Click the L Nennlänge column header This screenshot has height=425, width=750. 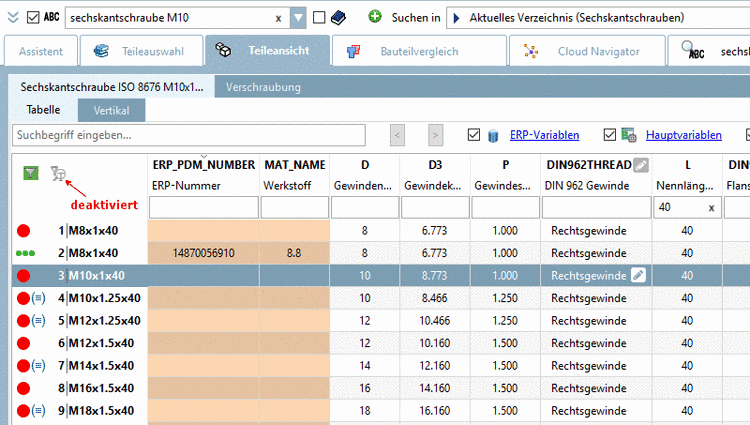tap(687, 175)
